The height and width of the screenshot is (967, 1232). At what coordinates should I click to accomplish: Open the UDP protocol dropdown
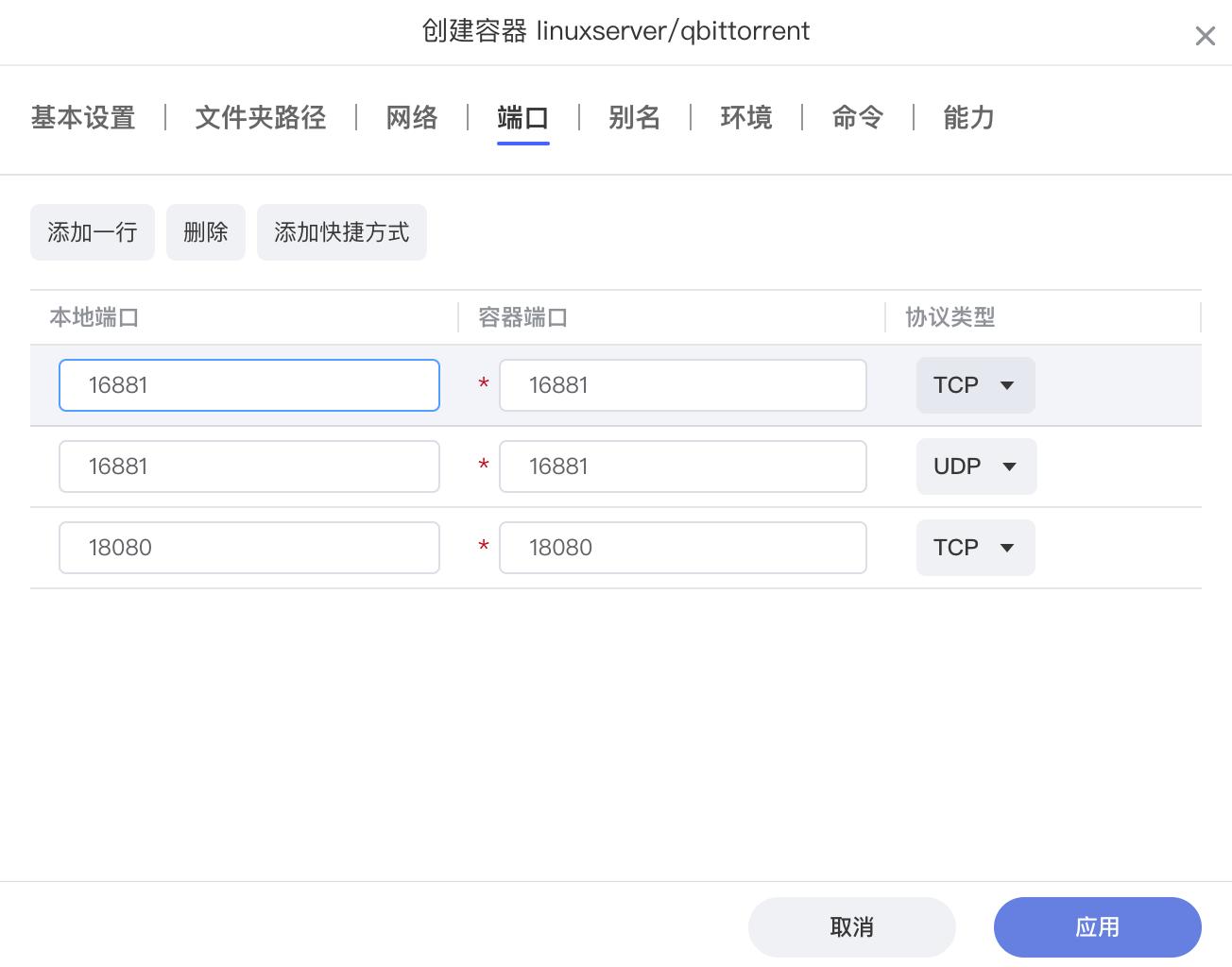click(976, 467)
